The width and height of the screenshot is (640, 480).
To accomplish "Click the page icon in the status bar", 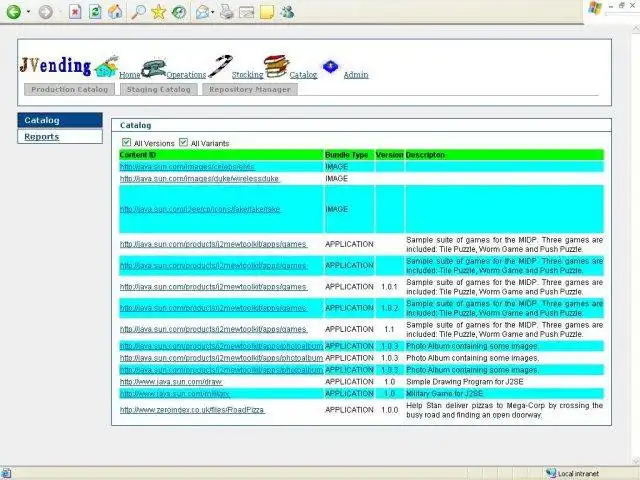I will pos(5,473).
